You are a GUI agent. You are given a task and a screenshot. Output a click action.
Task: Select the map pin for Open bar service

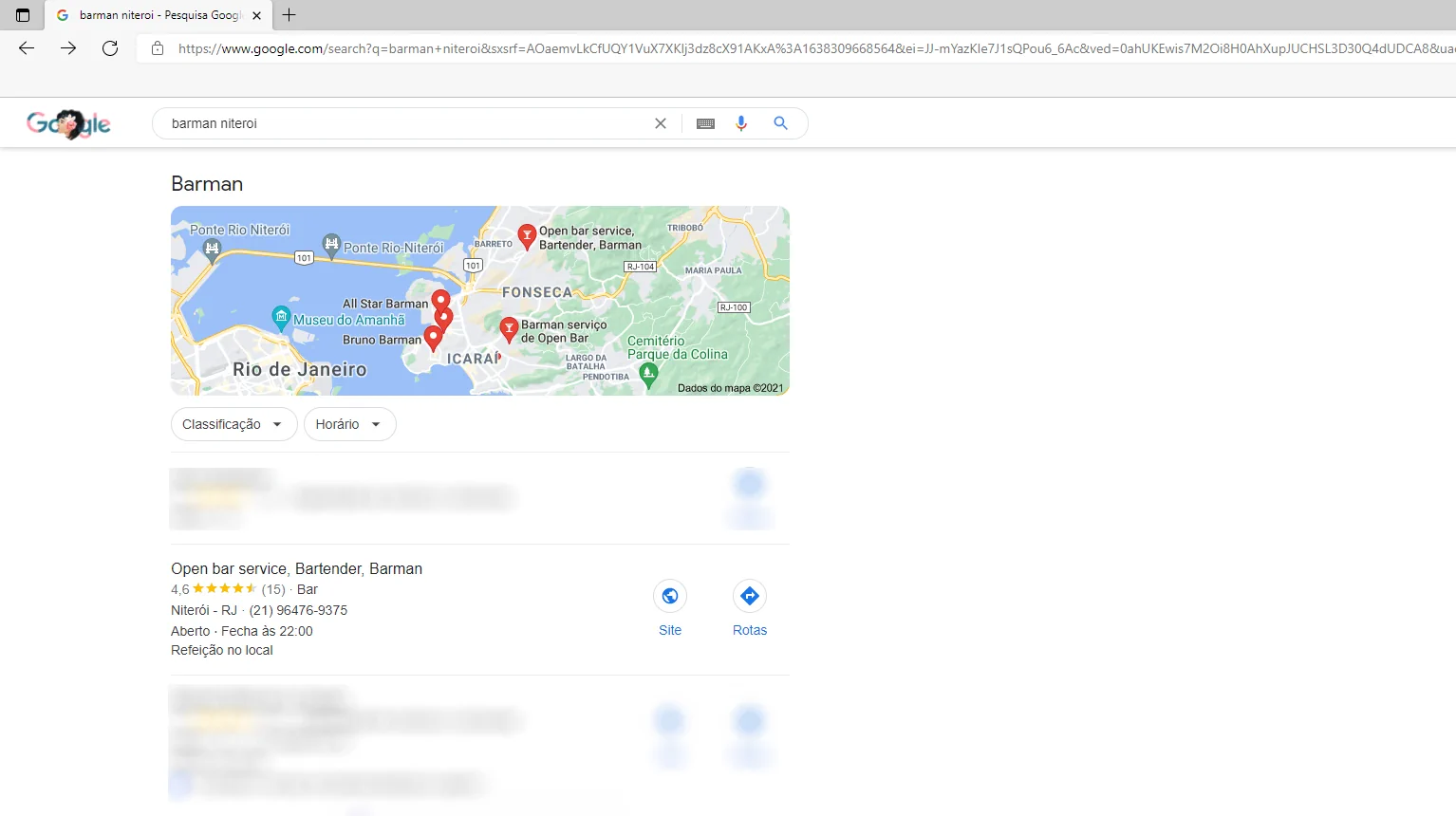pyautogui.click(x=528, y=236)
